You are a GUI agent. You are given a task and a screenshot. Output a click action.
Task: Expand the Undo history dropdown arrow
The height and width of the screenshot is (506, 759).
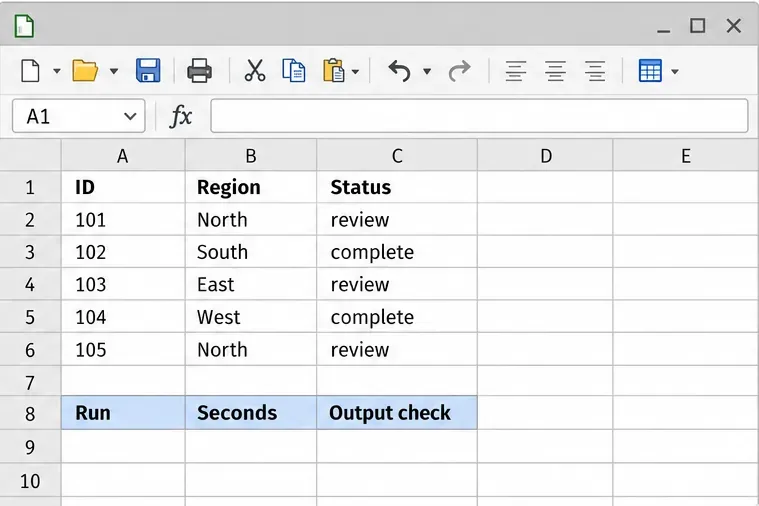[x=427, y=72]
